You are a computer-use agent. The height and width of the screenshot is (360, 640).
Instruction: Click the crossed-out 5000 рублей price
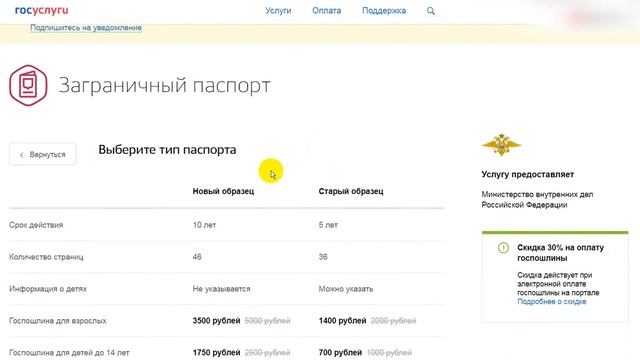point(267,321)
